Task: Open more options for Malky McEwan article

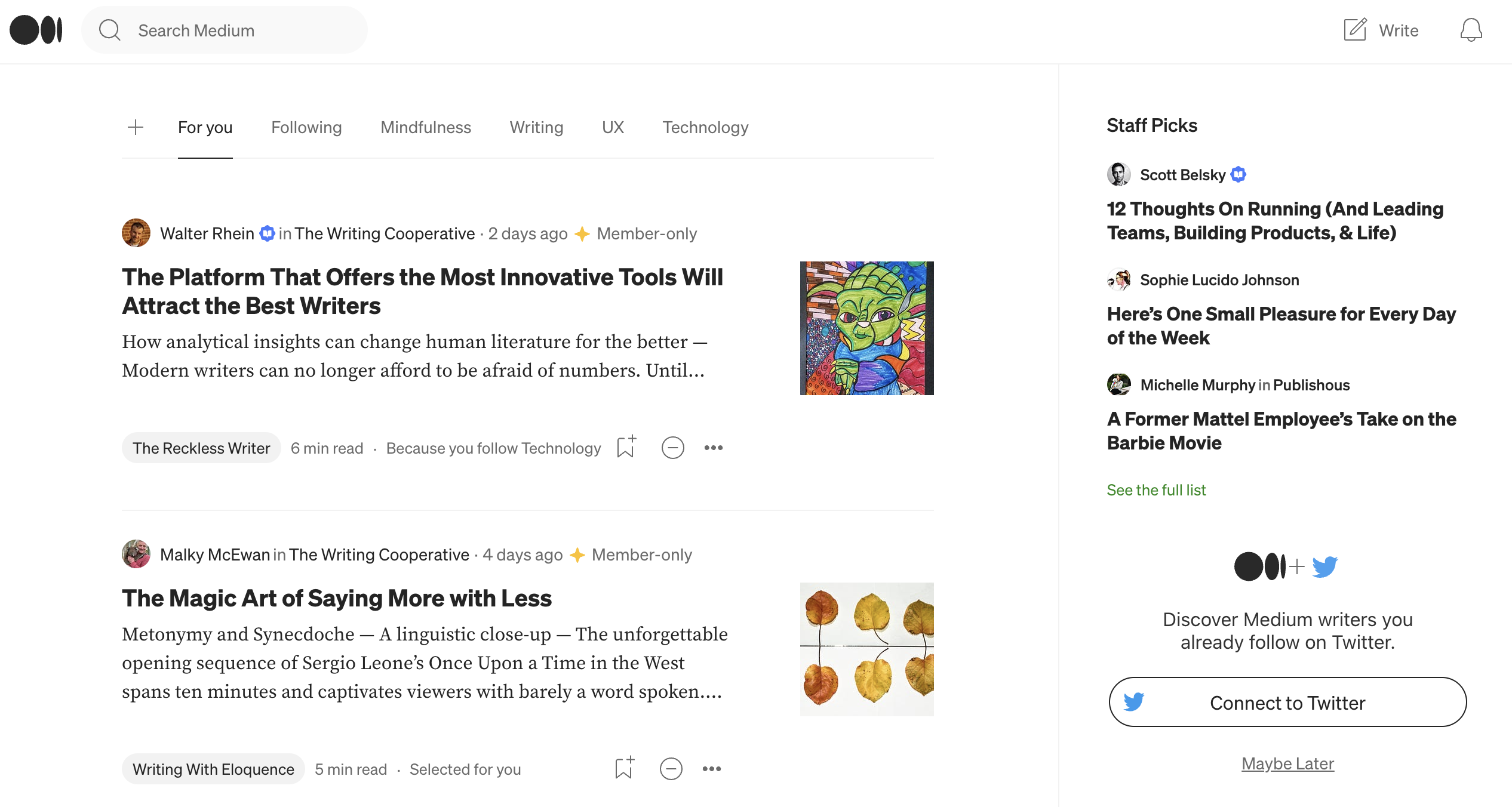Action: pyautogui.click(x=711, y=769)
